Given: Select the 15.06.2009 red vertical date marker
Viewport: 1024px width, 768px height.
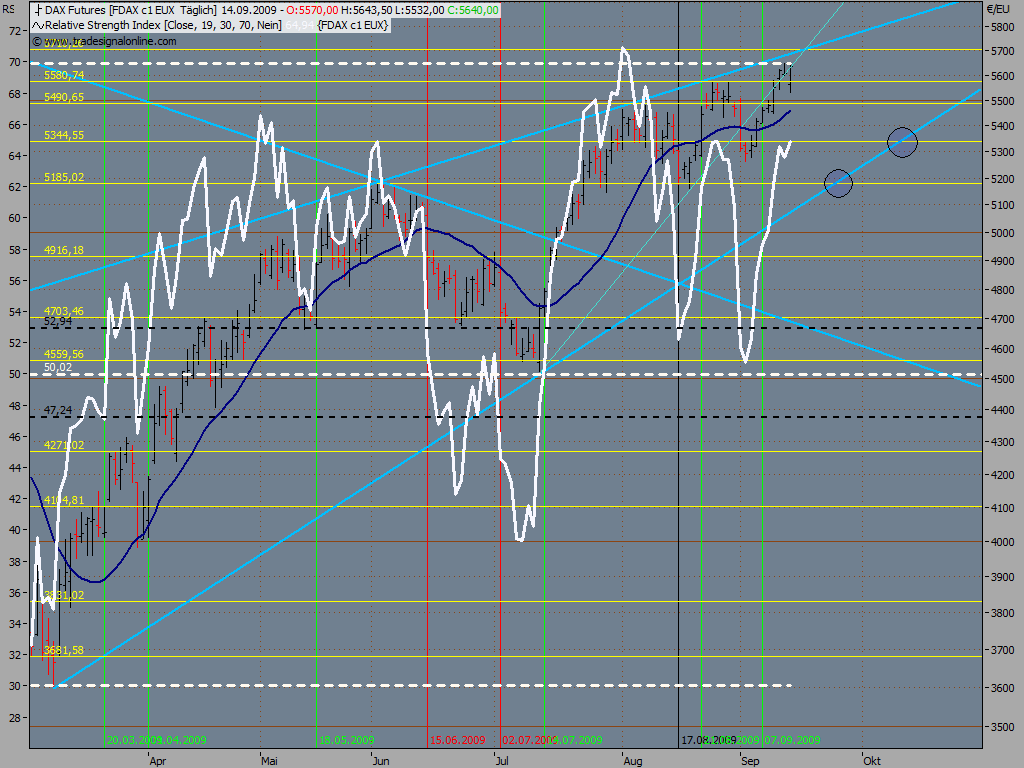Looking at the screenshot, I should click(458, 740).
